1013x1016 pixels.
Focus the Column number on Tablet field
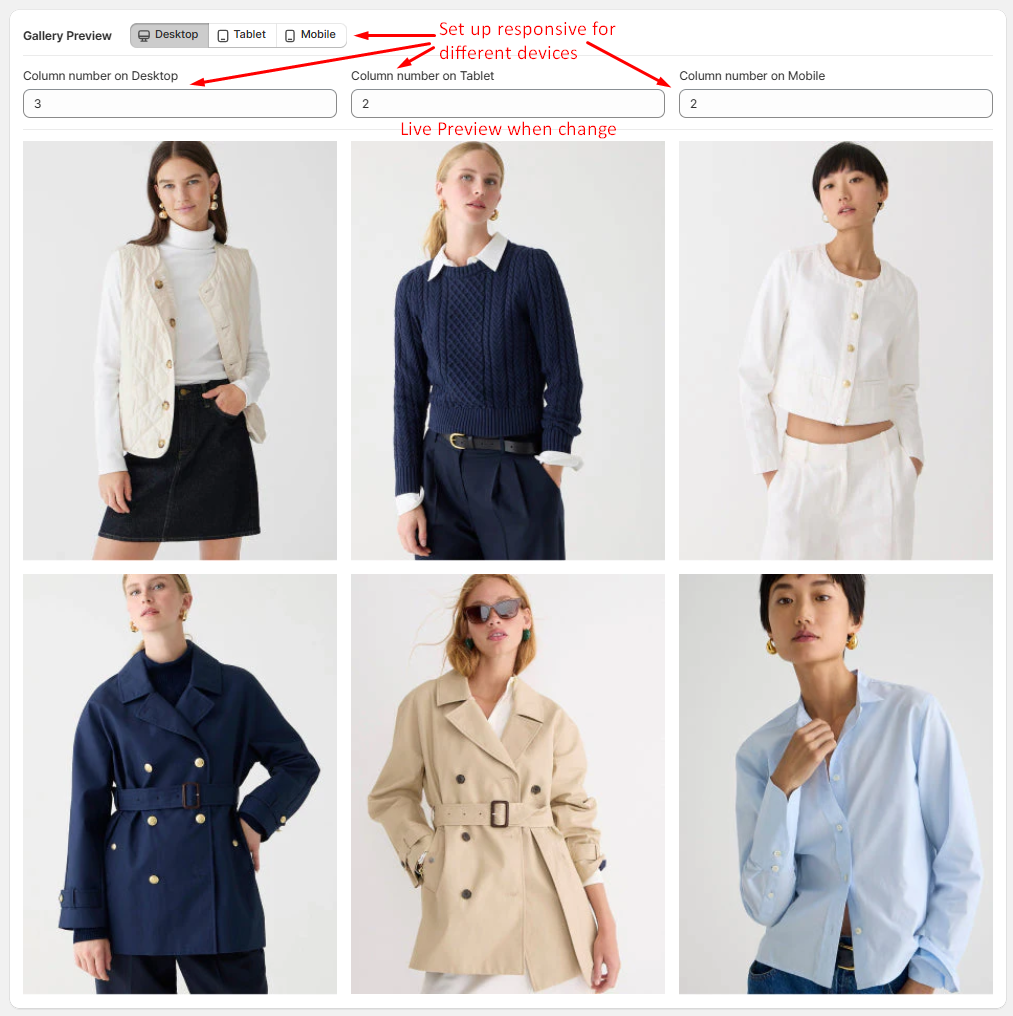click(x=507, y=104)
